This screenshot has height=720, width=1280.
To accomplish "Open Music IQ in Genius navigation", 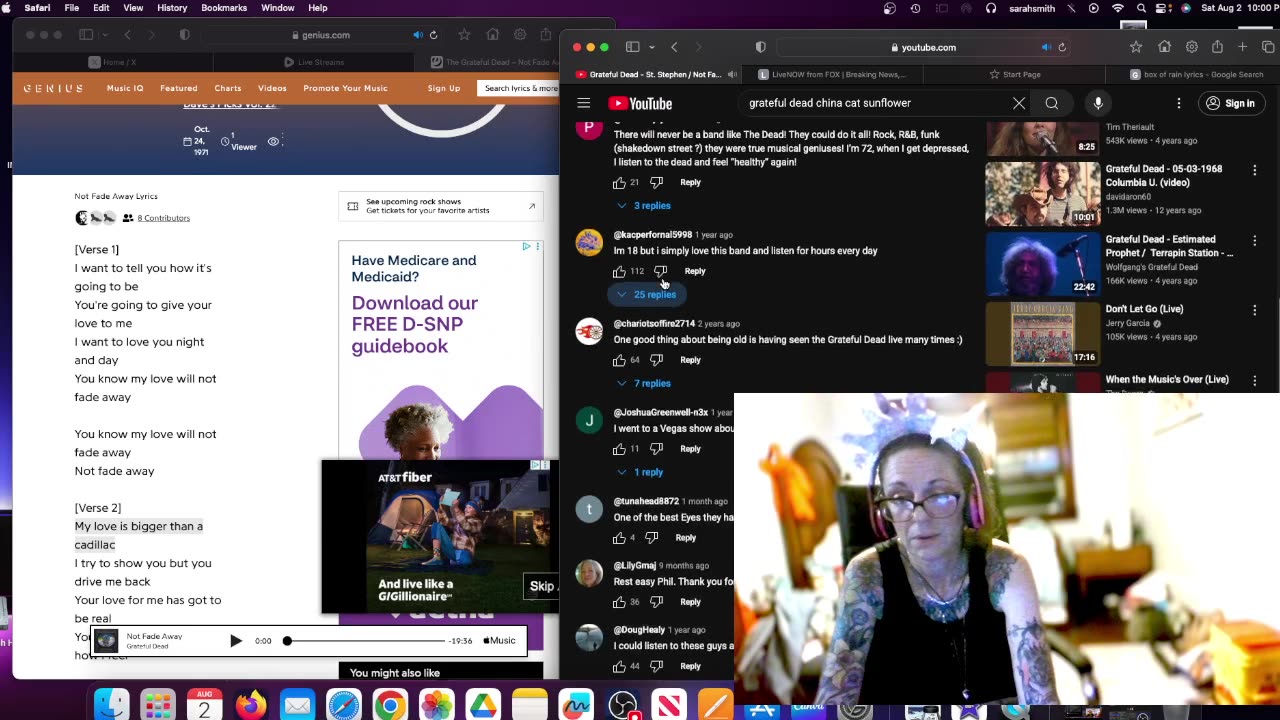I will coord(125,88).
